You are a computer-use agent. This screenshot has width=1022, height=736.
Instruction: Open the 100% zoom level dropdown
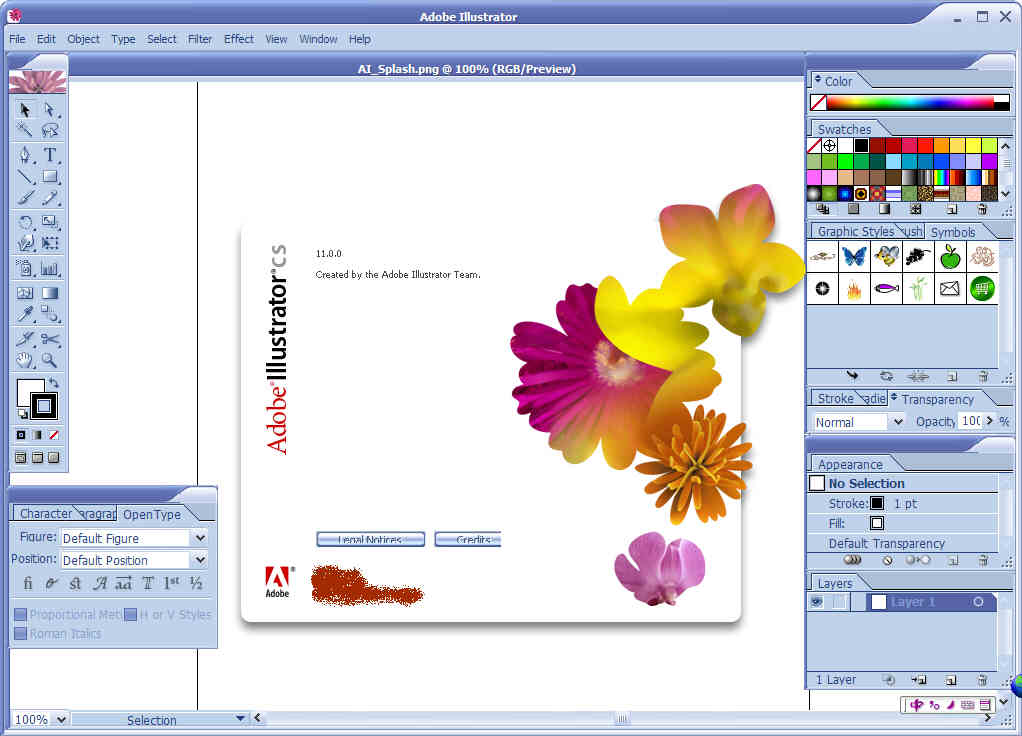(61, 720)
